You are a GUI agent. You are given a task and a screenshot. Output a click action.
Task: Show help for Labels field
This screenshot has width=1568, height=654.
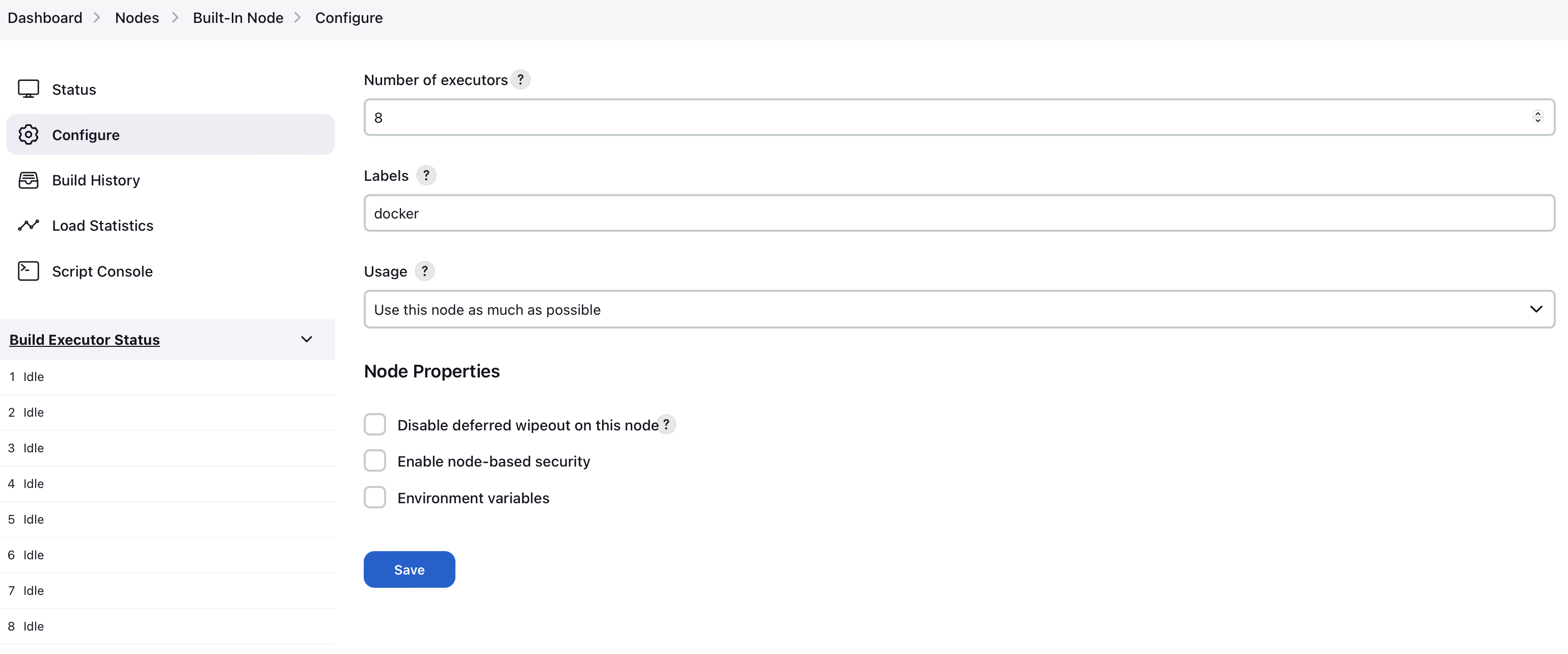pyautogui.click(x=426, y=175)
